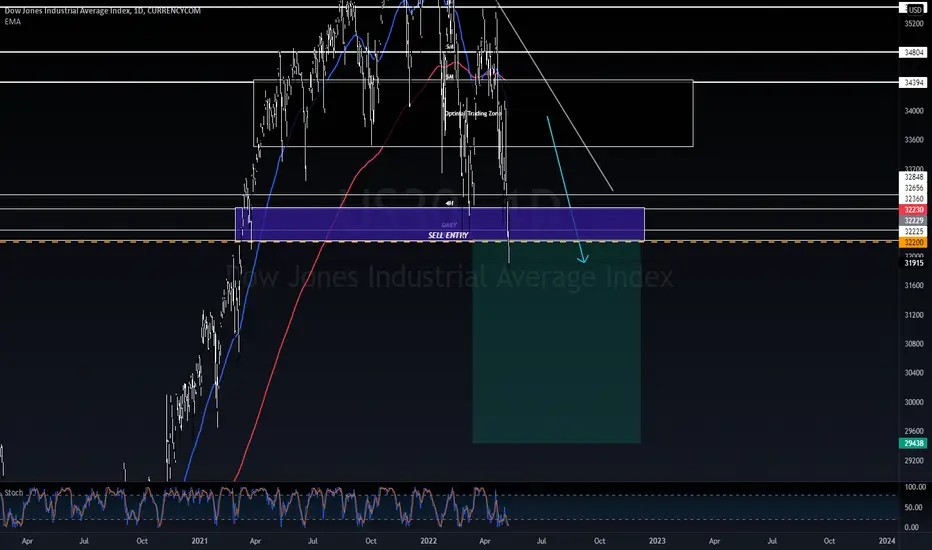Open the USD currency selector
Image resolution: width=932 pixels, height=550 pixels.
pos(915,10)
